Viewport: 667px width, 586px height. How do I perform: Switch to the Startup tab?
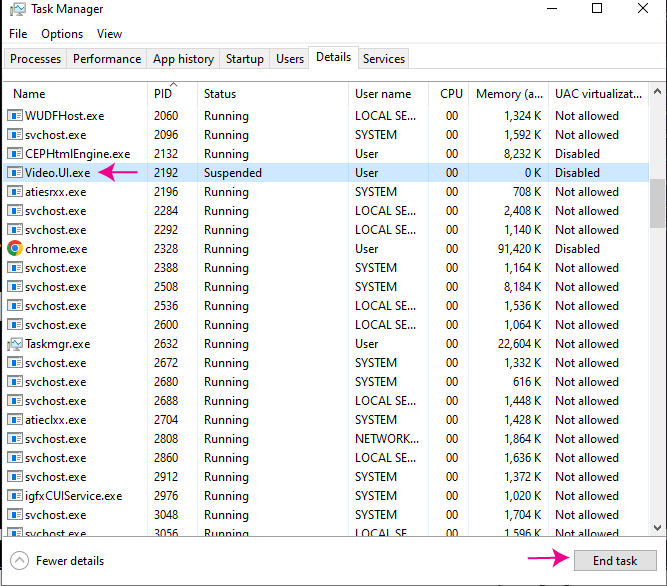point(245,59)
